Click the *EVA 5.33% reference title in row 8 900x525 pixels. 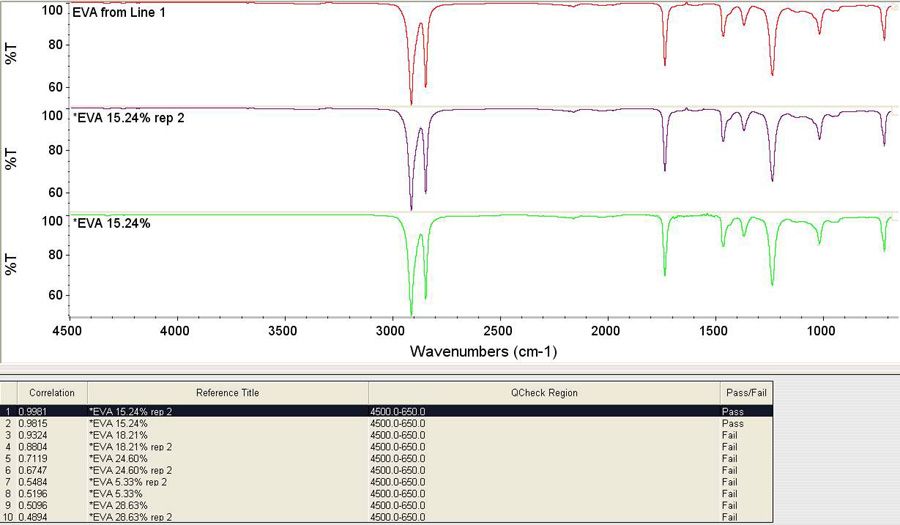pyautogui.click(x=116, y=493)
